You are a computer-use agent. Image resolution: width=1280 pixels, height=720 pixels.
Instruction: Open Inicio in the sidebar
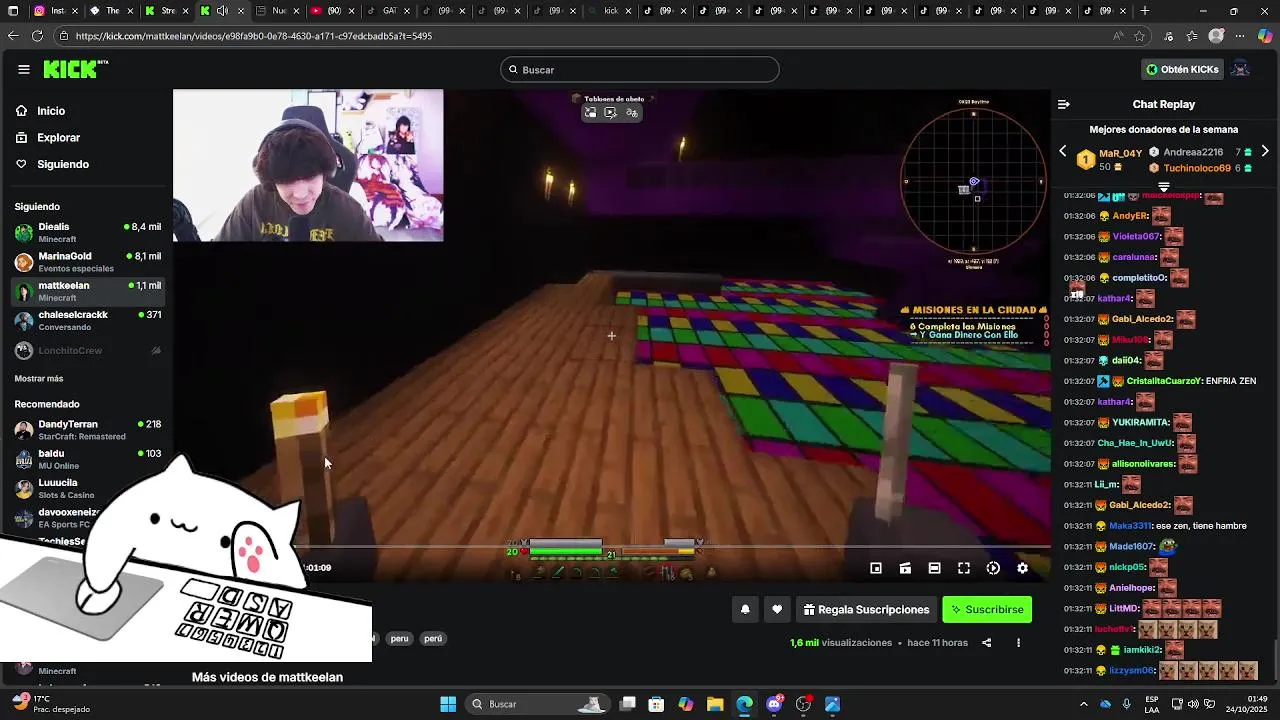click(51, 111)
